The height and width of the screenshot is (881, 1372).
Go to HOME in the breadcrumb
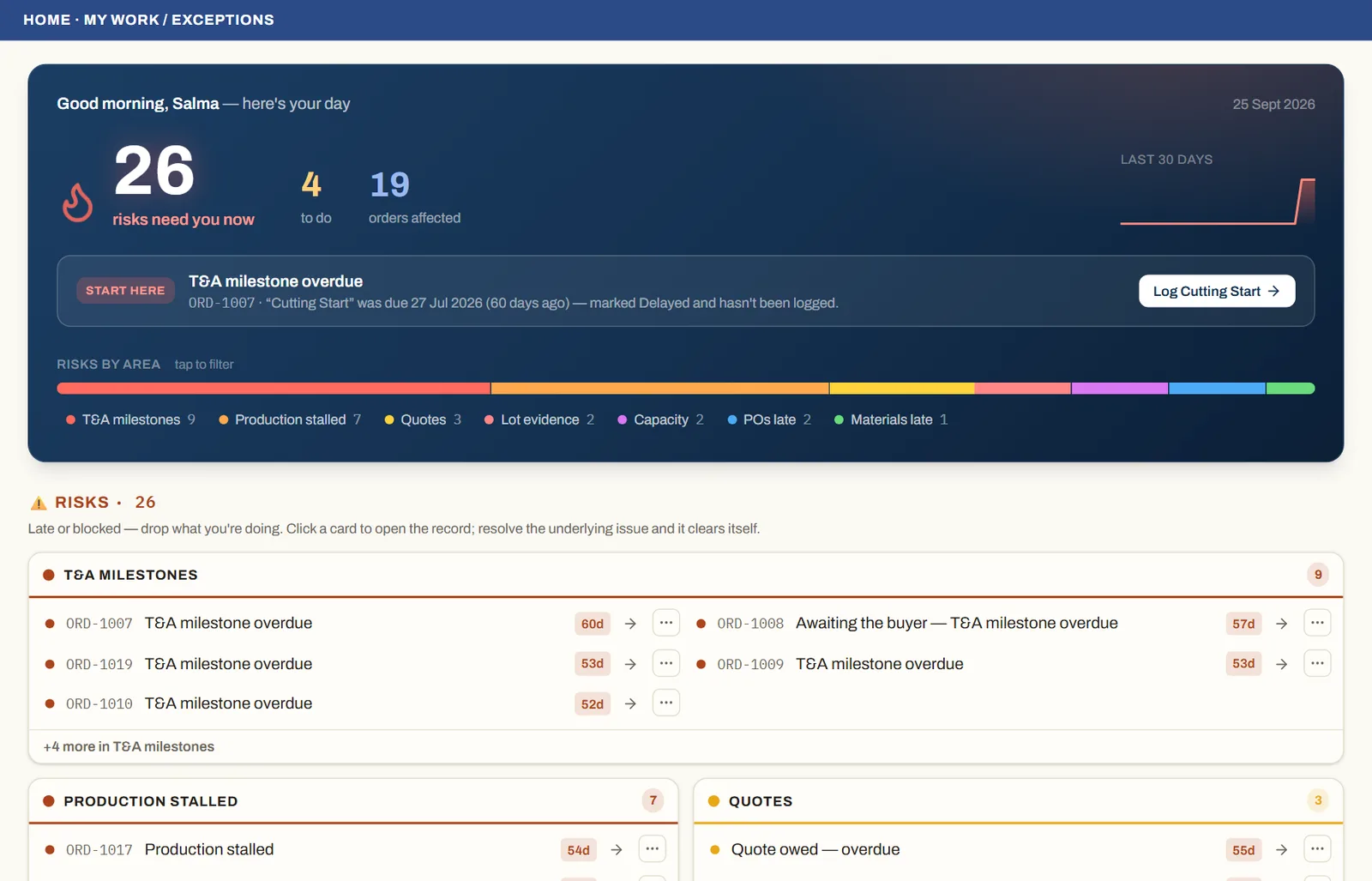point(47,20)
